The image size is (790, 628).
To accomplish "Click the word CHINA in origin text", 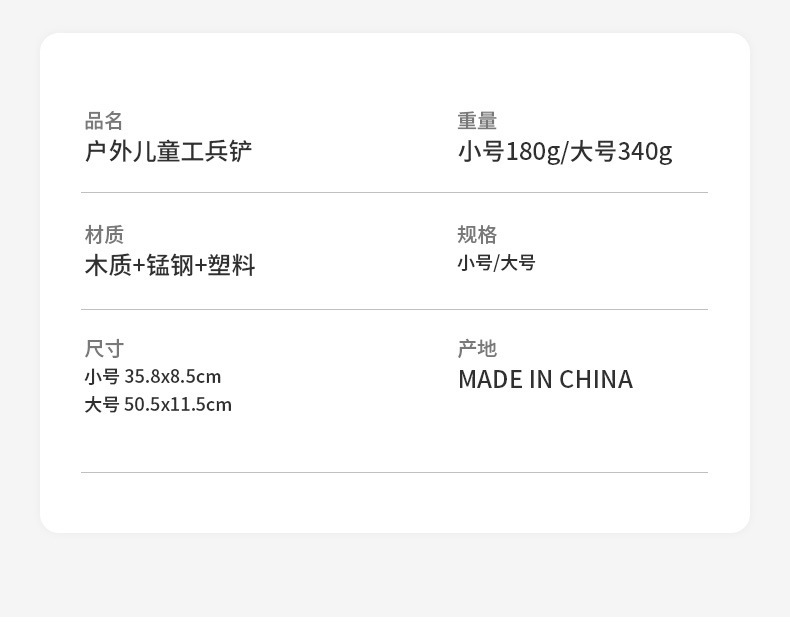I will (596, 380).
